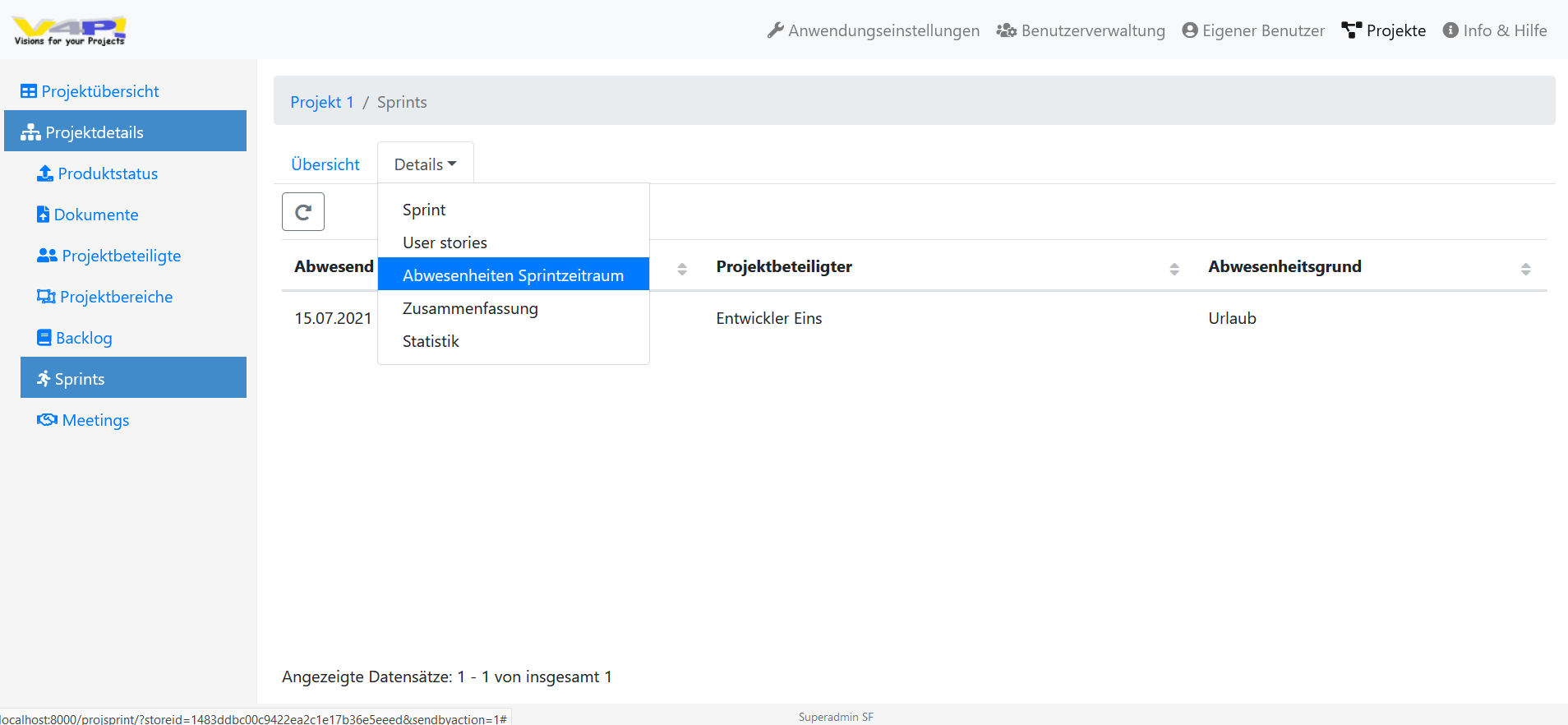The width and height of the screenshot is (1568, 725).
Task: Switch to the Übersicht tab
Action: tap(325, 164)
